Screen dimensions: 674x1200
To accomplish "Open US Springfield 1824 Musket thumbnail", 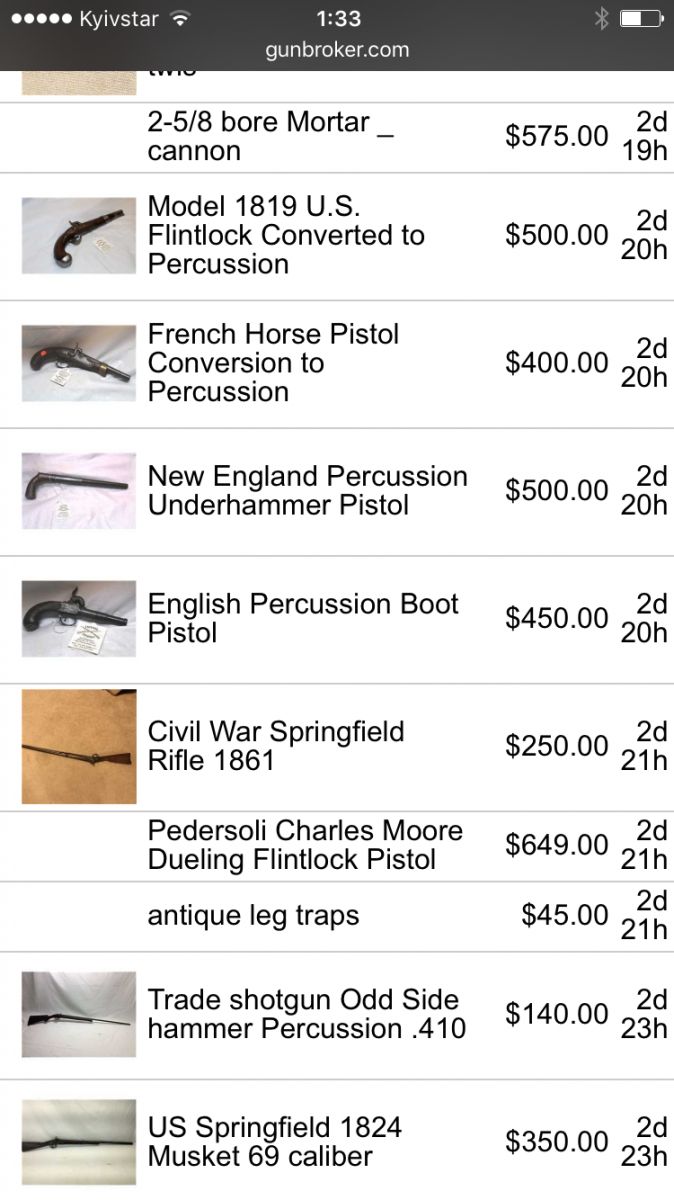I will pyautogui.click(x=78, y=1142).
